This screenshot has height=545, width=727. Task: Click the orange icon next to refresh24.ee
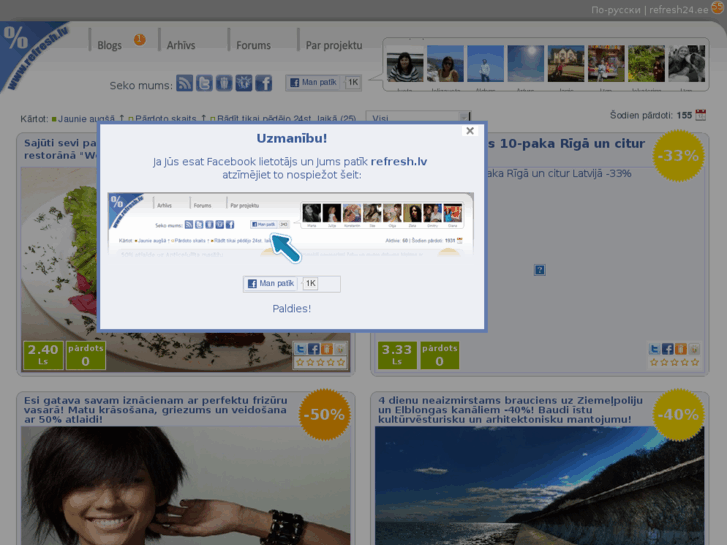[717, 8]
